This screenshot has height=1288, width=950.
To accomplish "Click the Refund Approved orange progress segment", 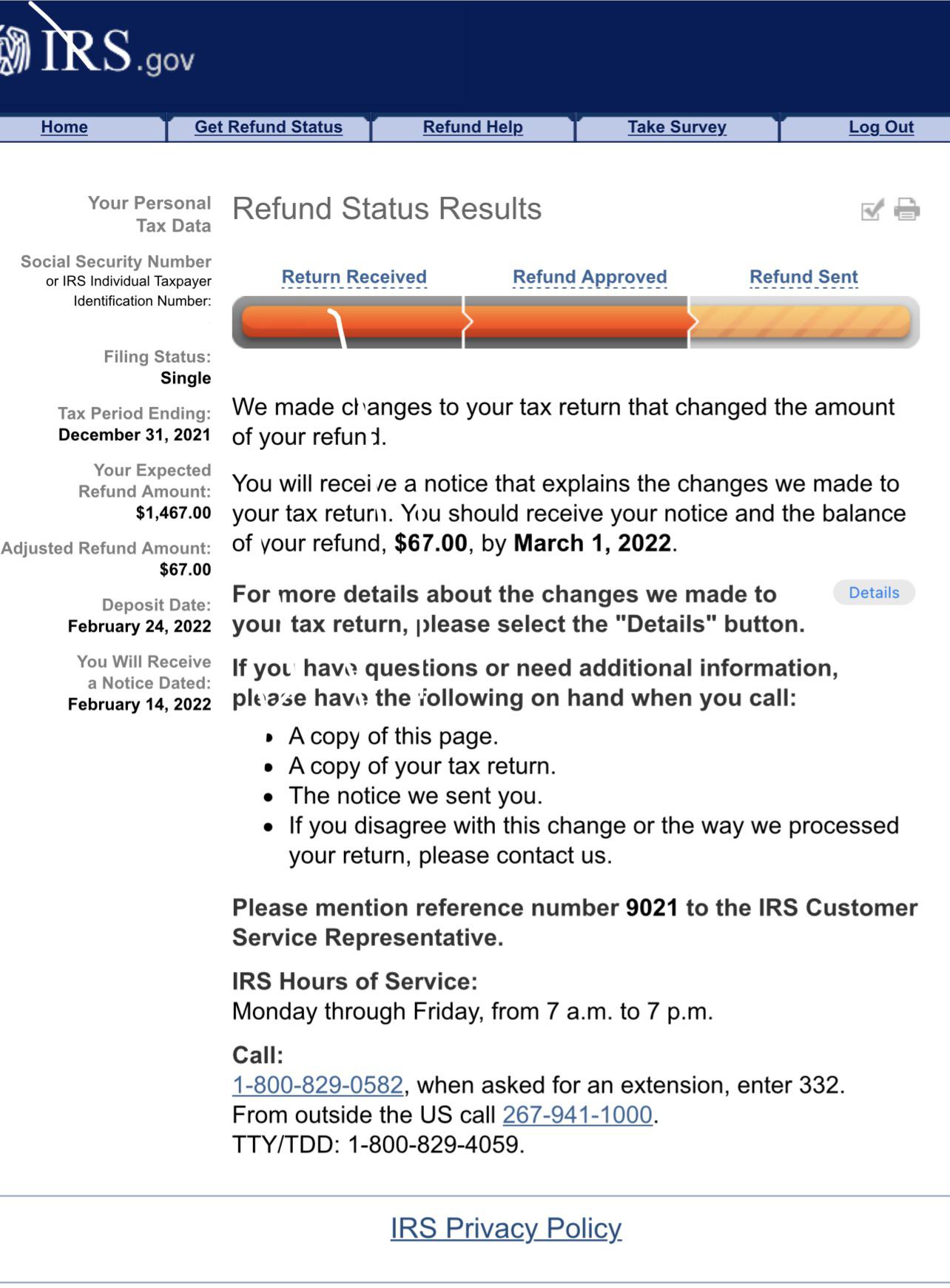I will (x=577, y=322).
